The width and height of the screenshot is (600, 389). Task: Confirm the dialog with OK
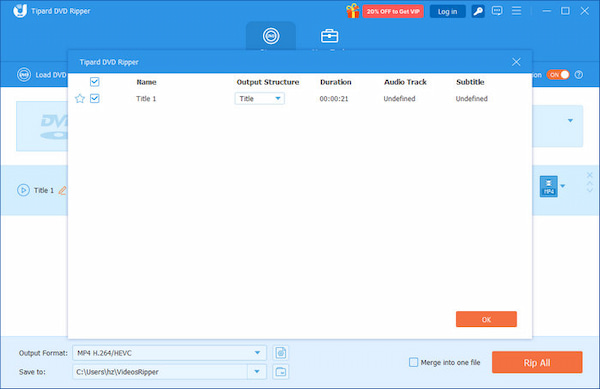point(486,319)
